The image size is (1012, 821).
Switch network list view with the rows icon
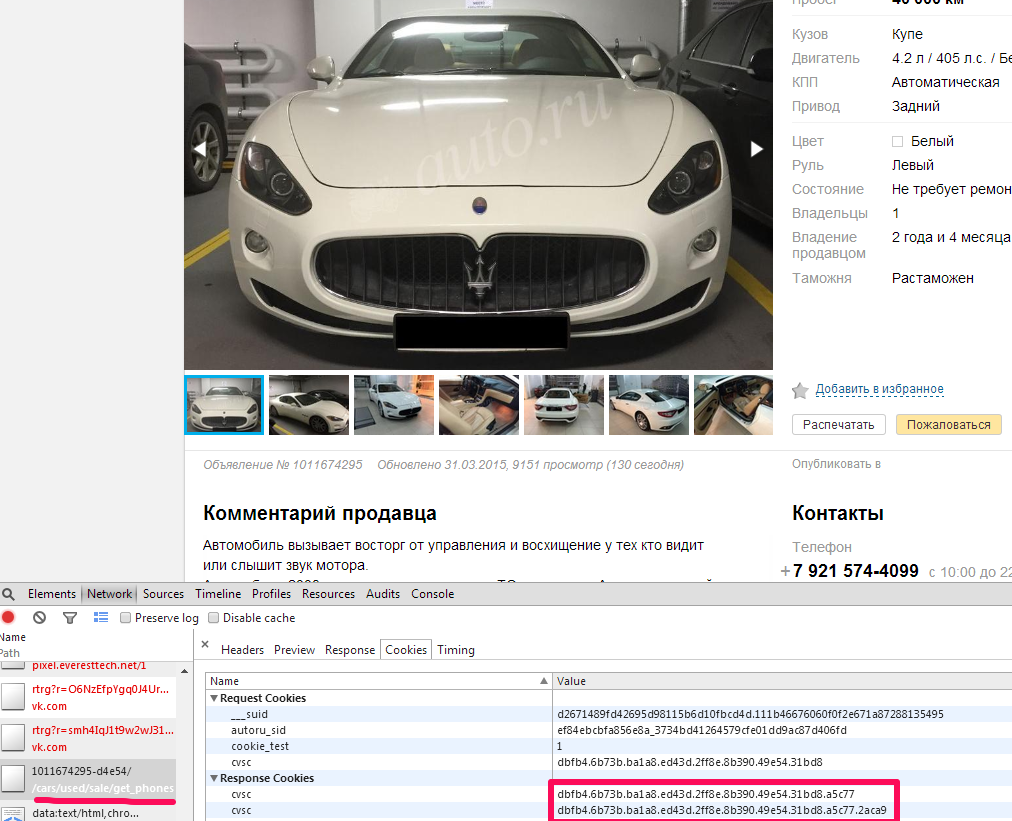(x=101, y=617)
